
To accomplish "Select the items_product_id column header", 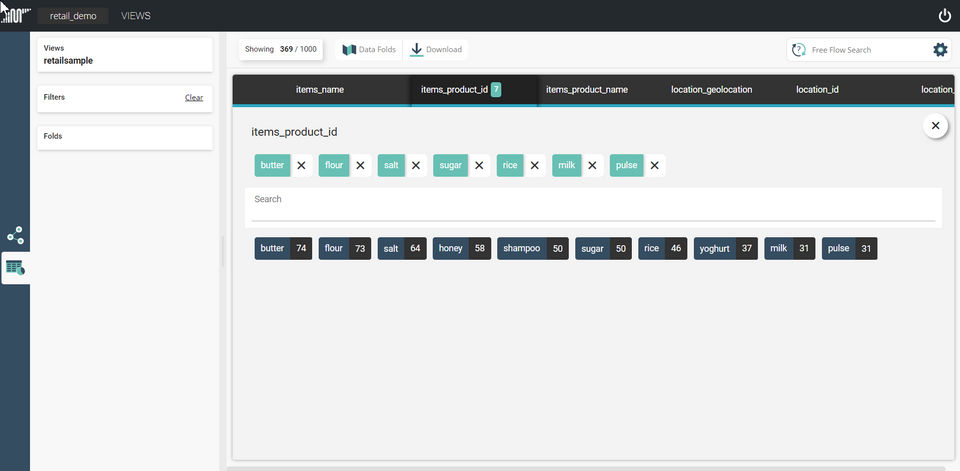I will point(454,90).
